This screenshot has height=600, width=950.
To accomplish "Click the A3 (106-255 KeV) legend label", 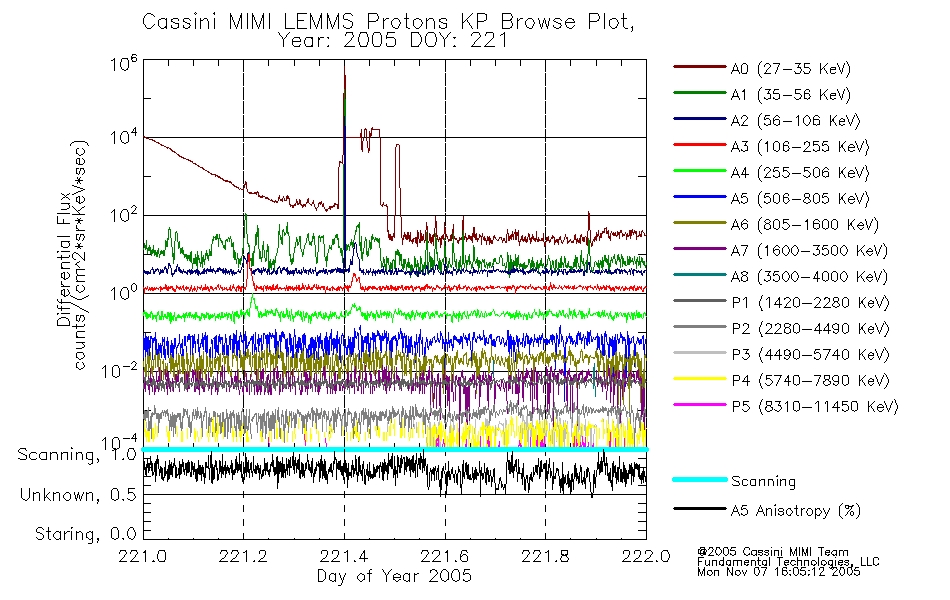I will (x=800, y=147).
